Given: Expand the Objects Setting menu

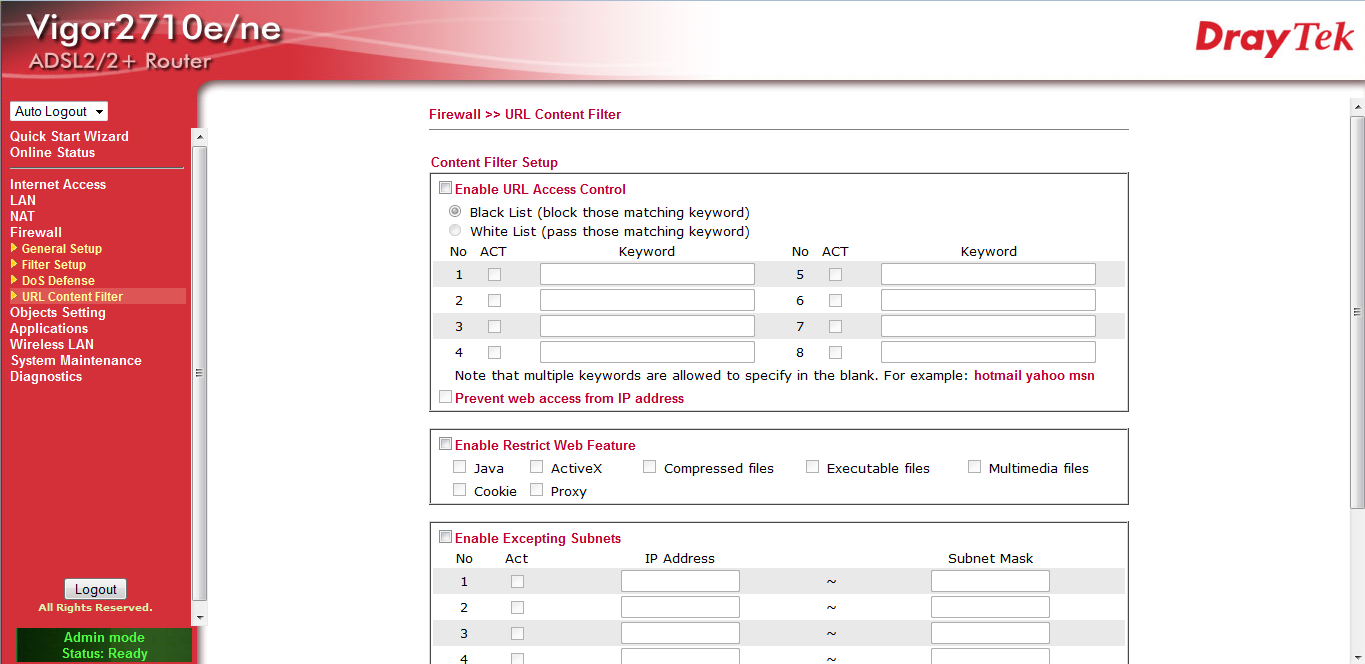Looking at the screenshot, I should coord(57,312).
